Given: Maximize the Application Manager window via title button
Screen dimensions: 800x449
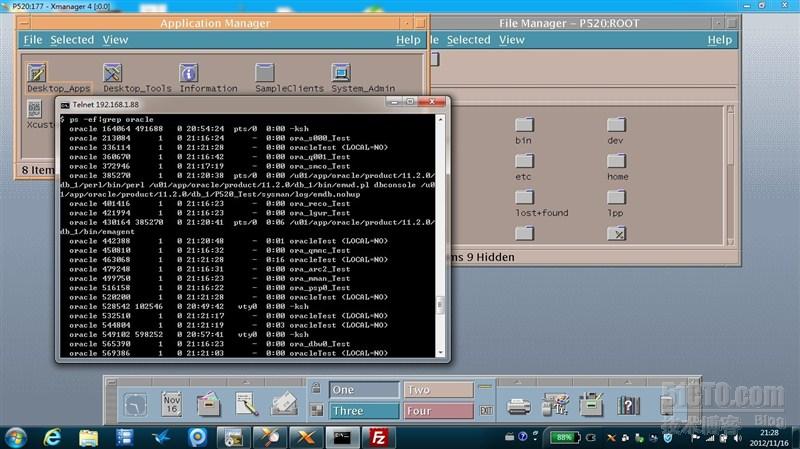Looking at the screenshot, I should pos(420,23).
